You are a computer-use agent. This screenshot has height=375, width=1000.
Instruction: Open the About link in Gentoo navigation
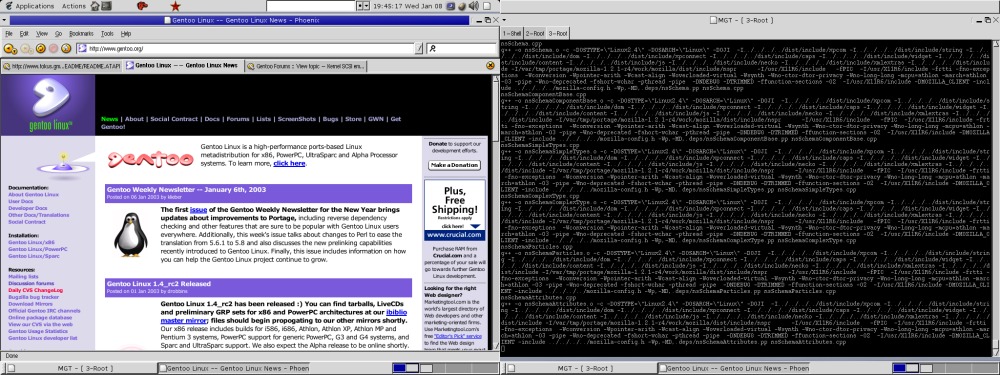click(x=134, y=119)
